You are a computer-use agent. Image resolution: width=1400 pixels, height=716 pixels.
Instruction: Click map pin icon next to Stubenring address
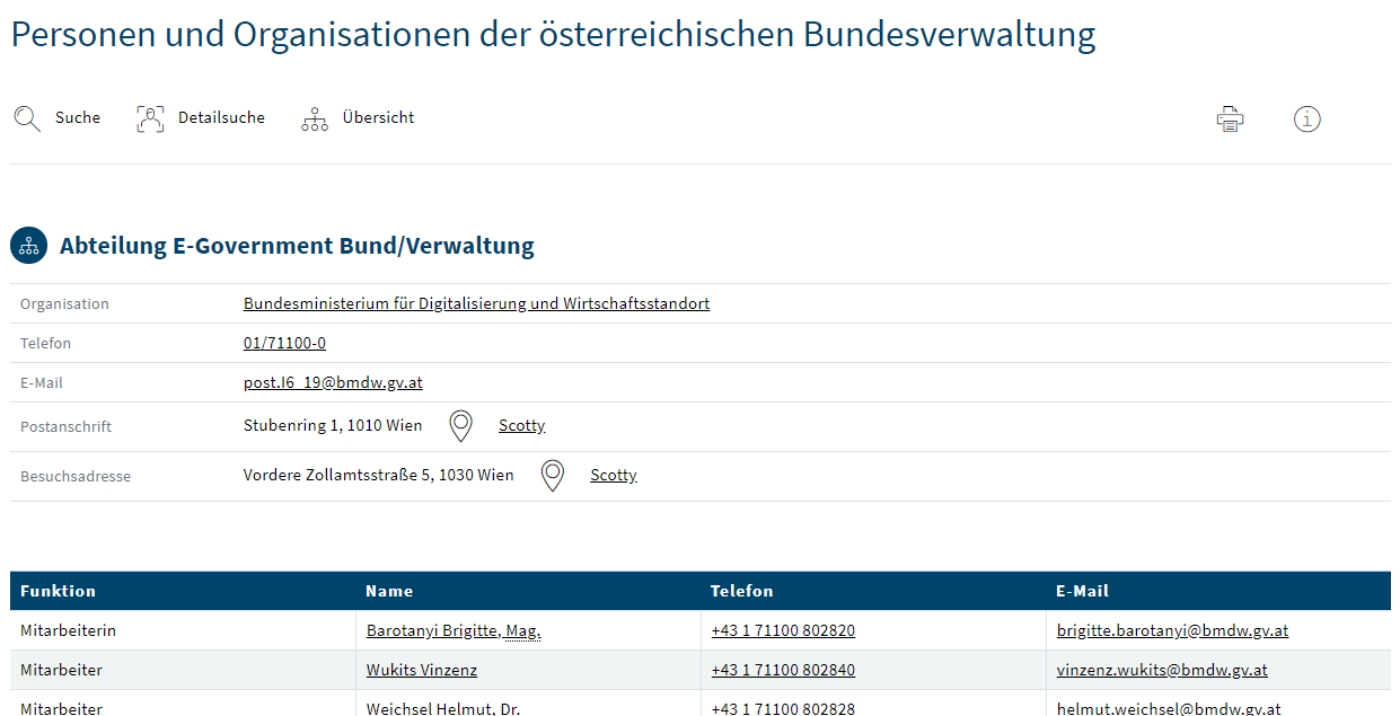[460, 426]
